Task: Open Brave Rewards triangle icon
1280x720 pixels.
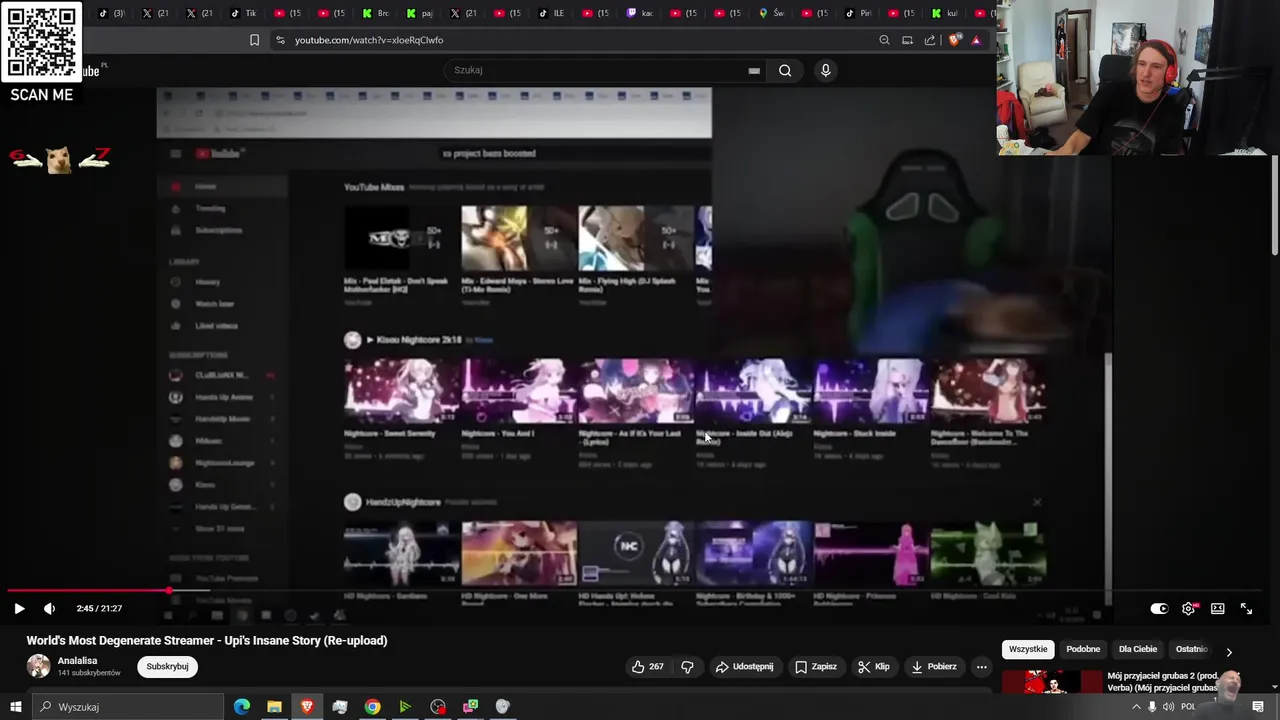Action: (x=976, y=40)
